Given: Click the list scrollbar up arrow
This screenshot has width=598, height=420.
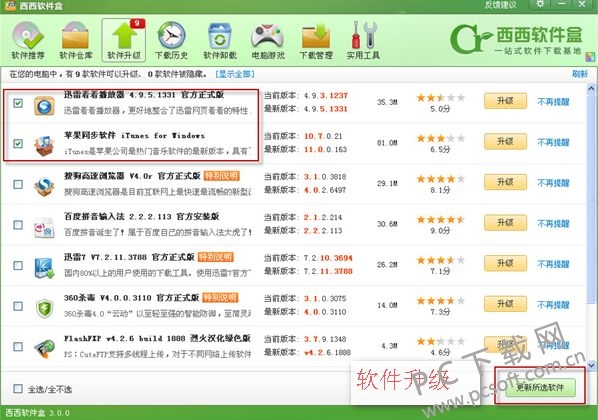Looking at the screenshot, I should pos(591,89).
